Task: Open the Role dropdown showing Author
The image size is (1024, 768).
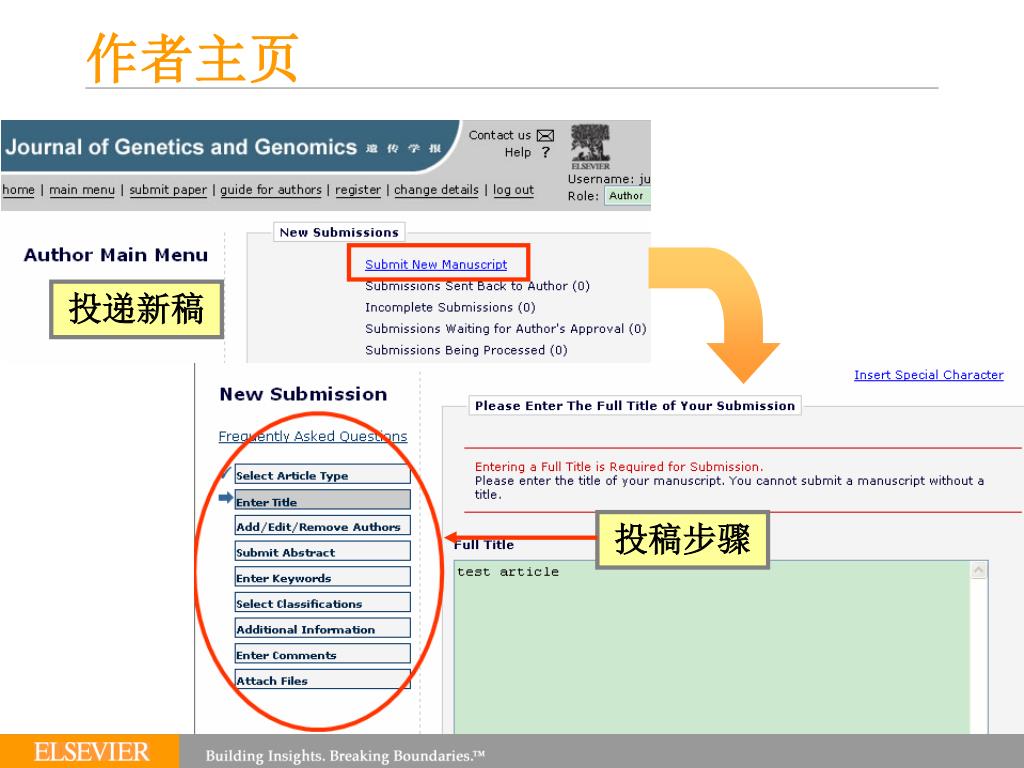Action: 627,196
